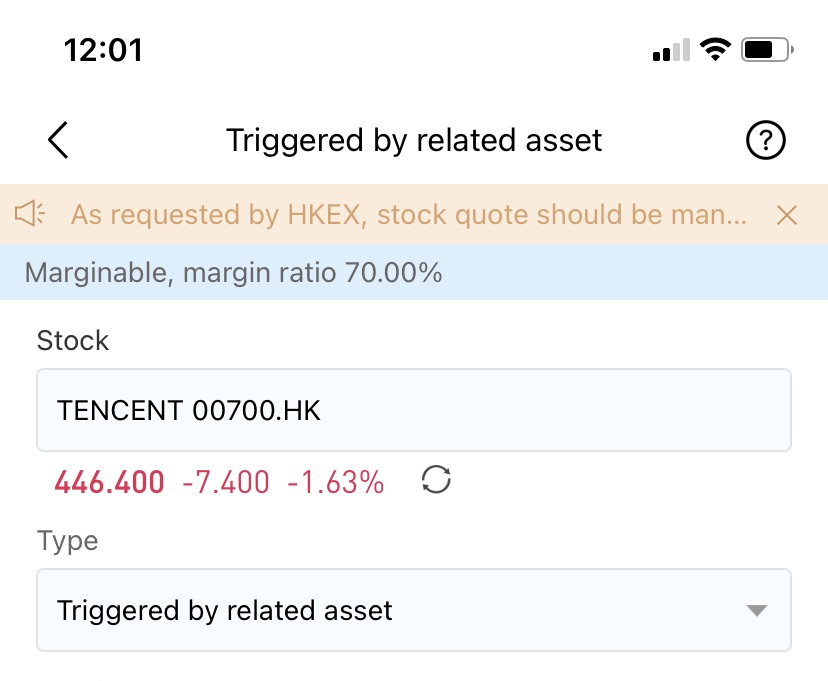The width and height of the screenshot is (828, 681).
Task: Tap the 446.400 last price
Action: pos(109,482)
